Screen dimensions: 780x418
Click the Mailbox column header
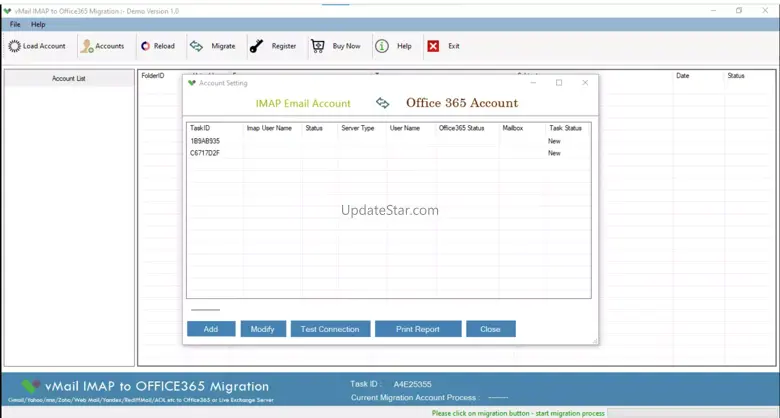(x=513, y=128)
